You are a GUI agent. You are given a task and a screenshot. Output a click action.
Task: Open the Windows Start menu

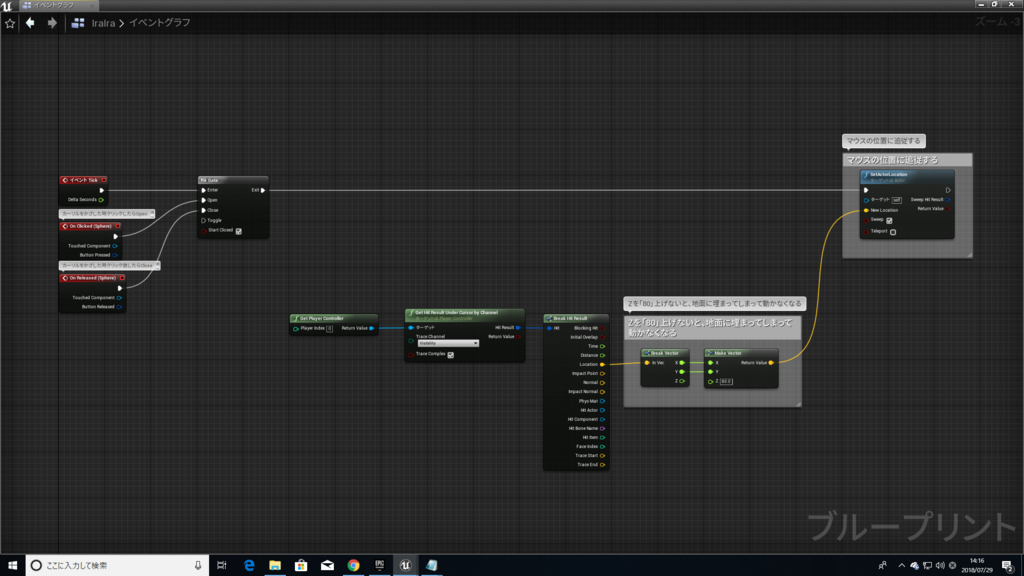(12, 566)
